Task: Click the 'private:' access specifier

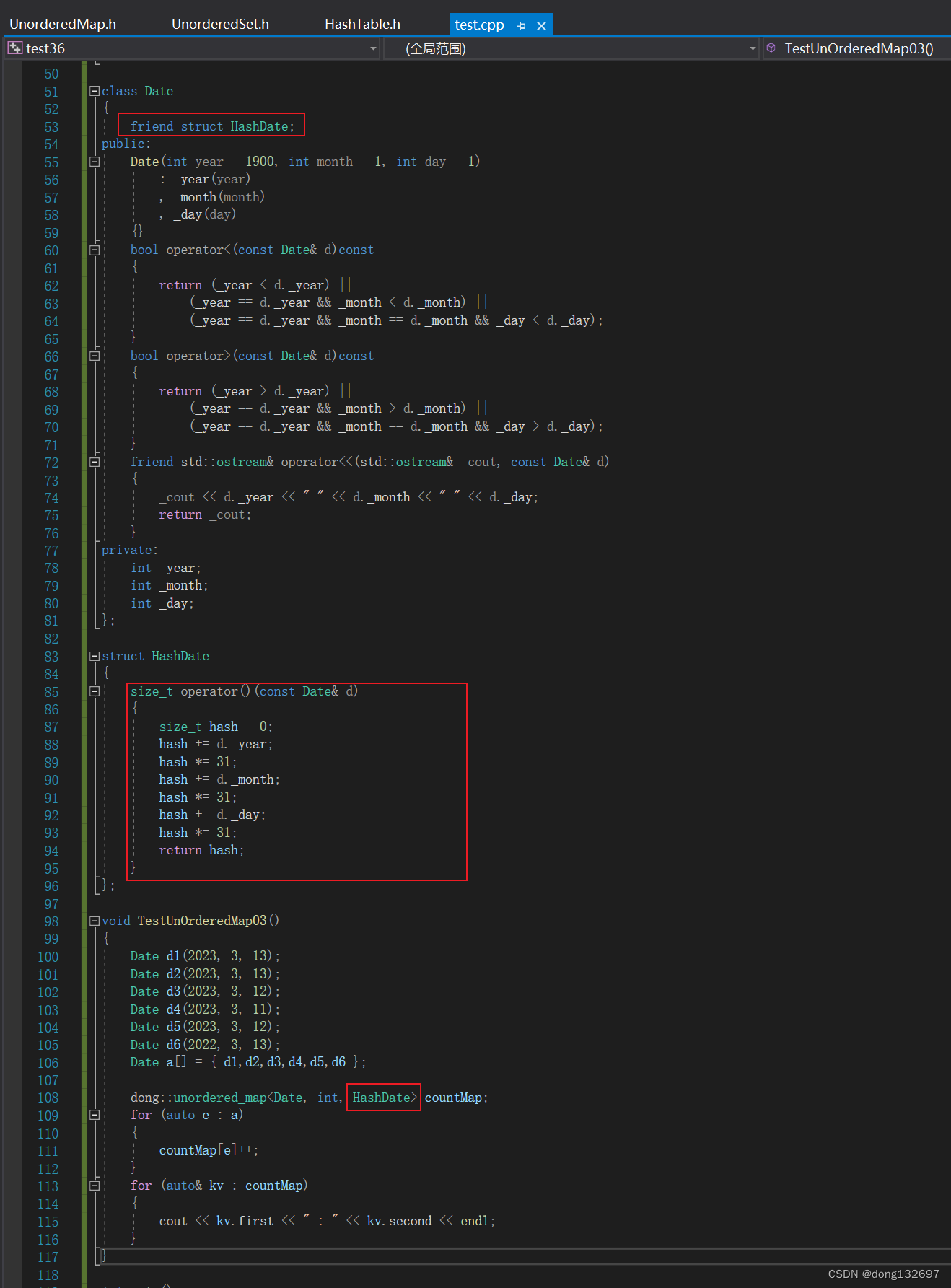Action: (129, 550)
